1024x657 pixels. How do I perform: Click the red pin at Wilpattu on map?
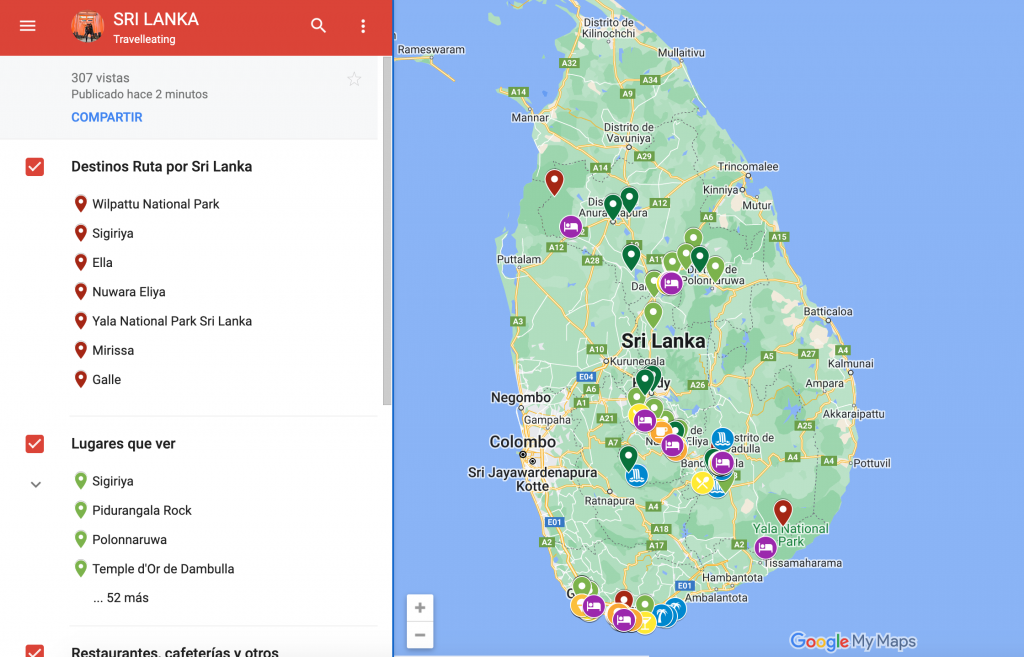tap(554, 182)
